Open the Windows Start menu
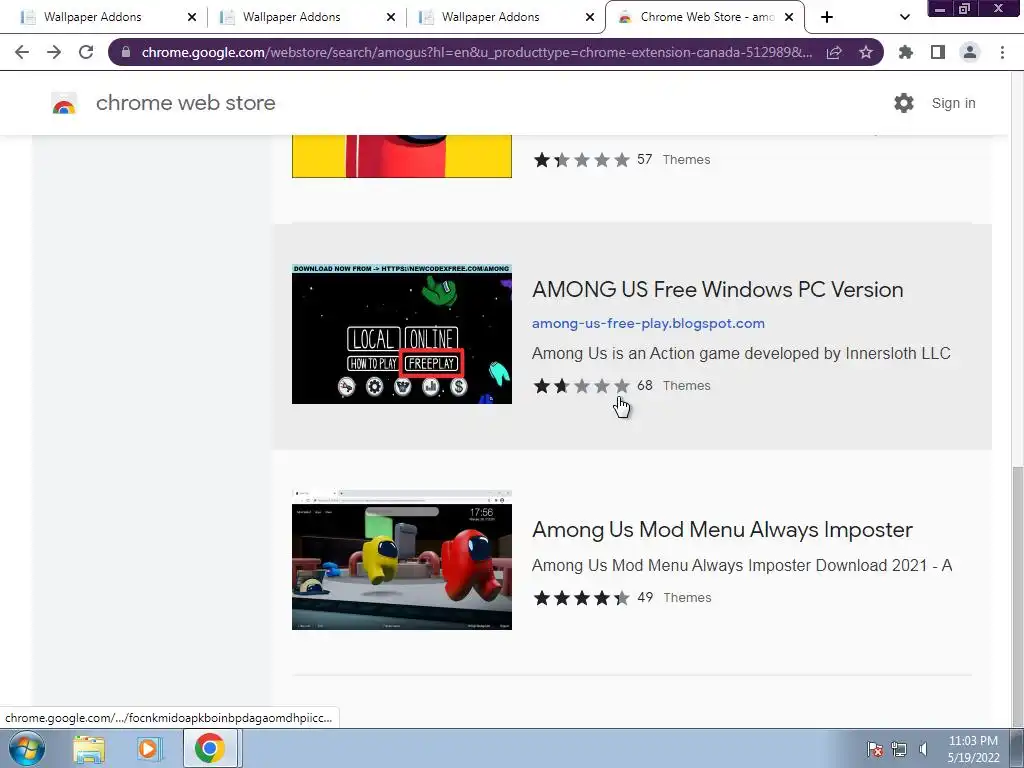 pos(27,748)
